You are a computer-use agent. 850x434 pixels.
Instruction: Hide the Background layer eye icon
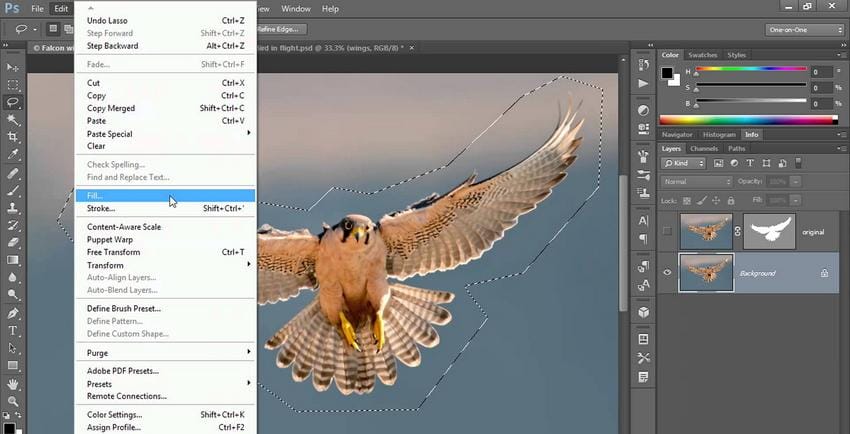click(x=667, y=272)
